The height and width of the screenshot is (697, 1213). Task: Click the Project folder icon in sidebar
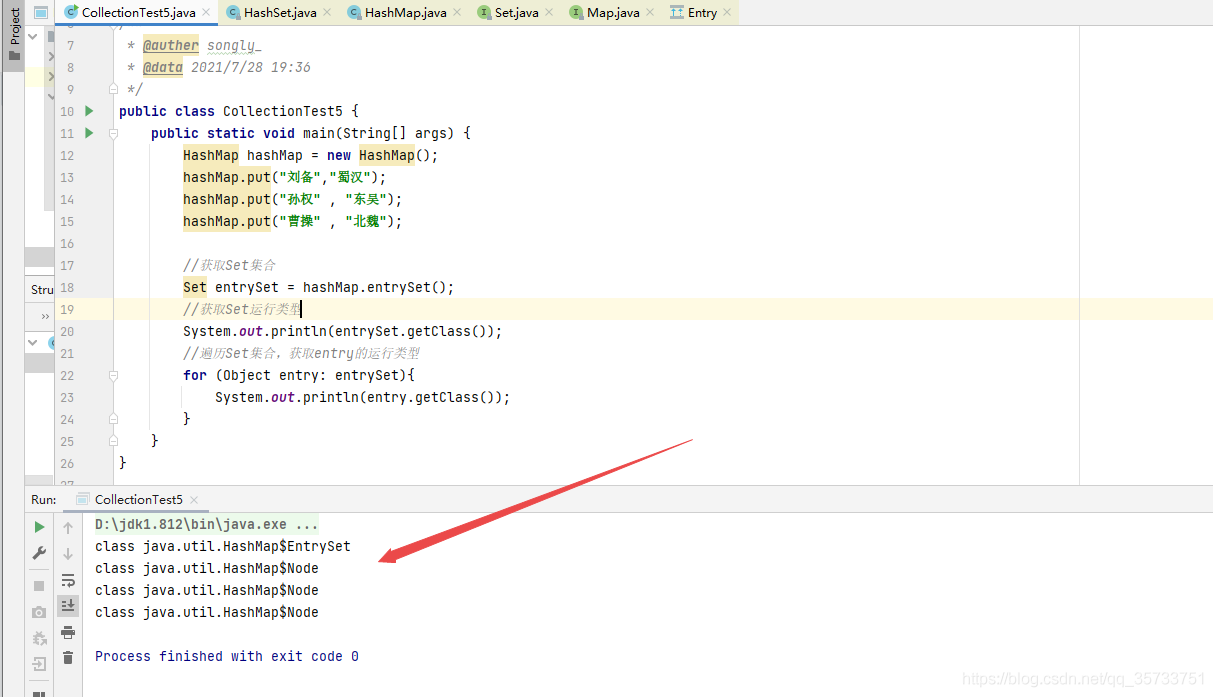[14, 56]
